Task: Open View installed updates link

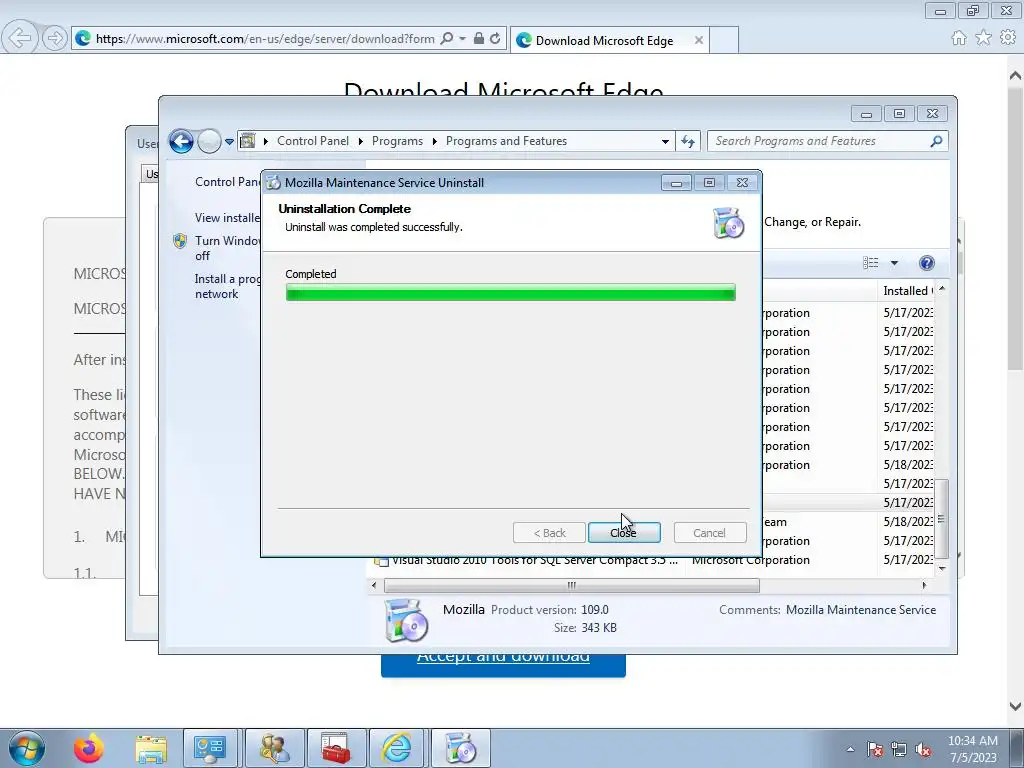Action: click(x=227, y=218)
